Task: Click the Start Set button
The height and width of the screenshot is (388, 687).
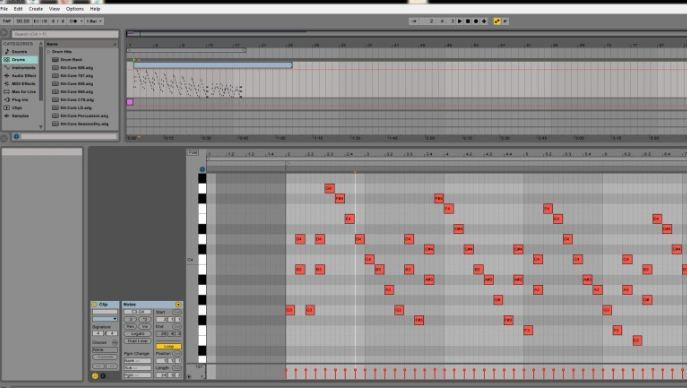Action: point(177,312)
